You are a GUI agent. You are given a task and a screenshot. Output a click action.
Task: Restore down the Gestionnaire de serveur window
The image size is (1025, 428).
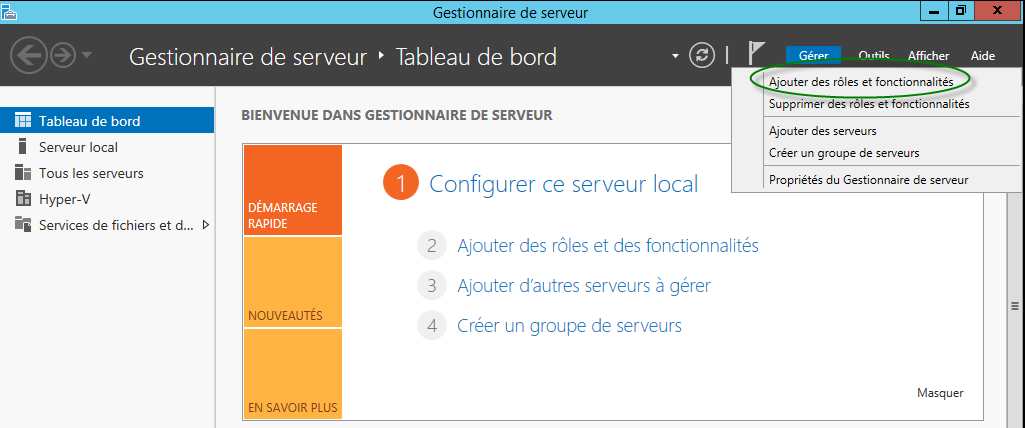point(960,10)
